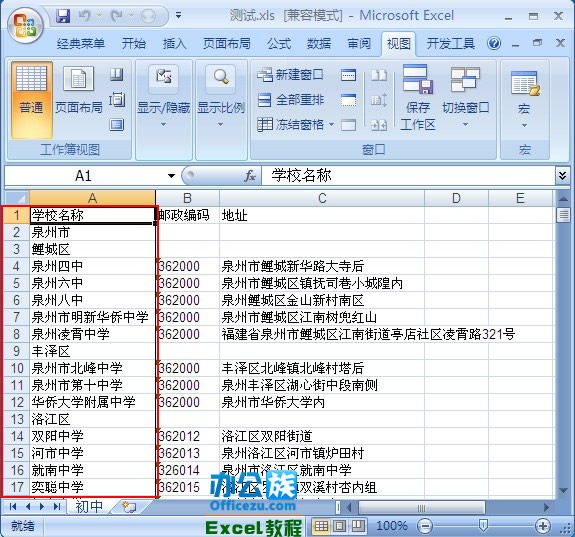Open 切换窗口 switch windows dropdown
The image size is (575, 537).
pyautogui.click(x=465, y=98)
